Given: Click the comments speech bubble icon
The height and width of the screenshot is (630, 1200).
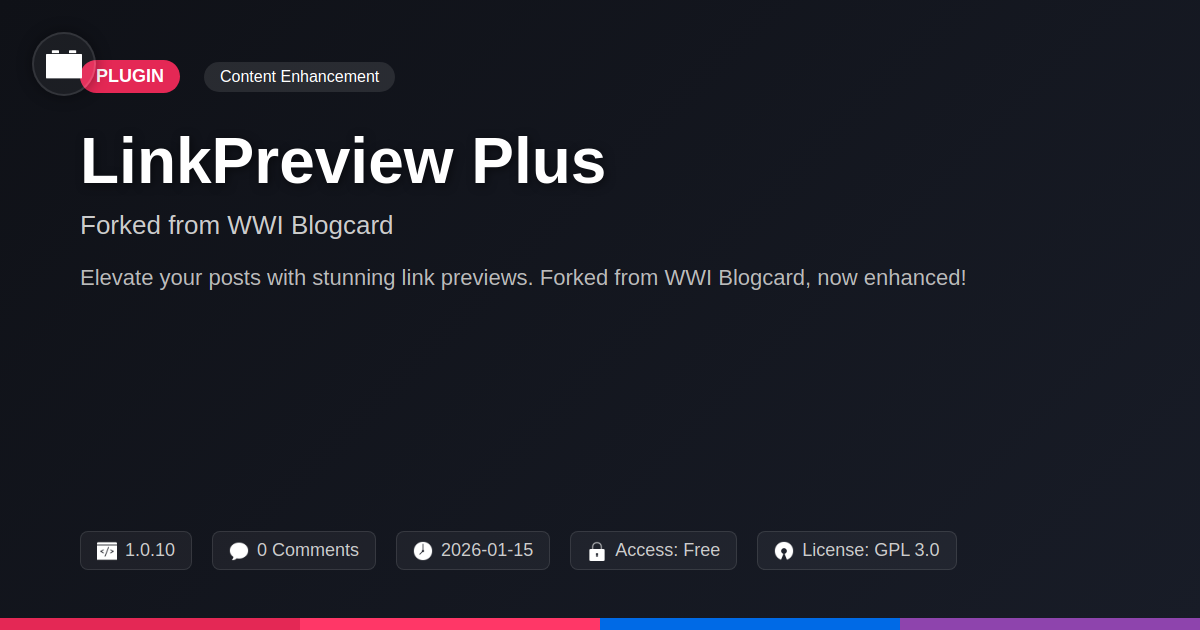Looking at the screenshot, I should (x=239, y=551).
